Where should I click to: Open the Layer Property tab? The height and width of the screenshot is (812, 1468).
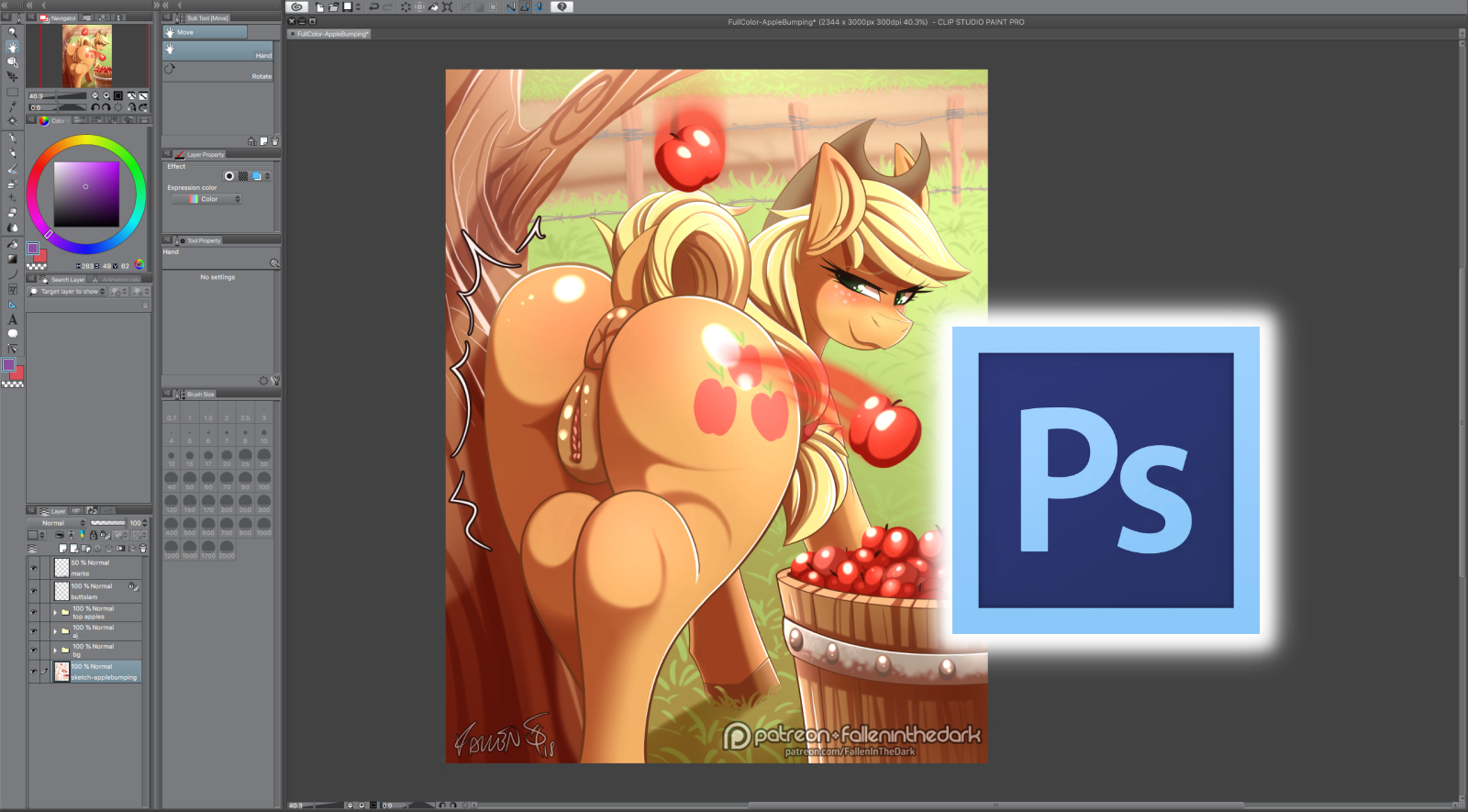(200, 154)
